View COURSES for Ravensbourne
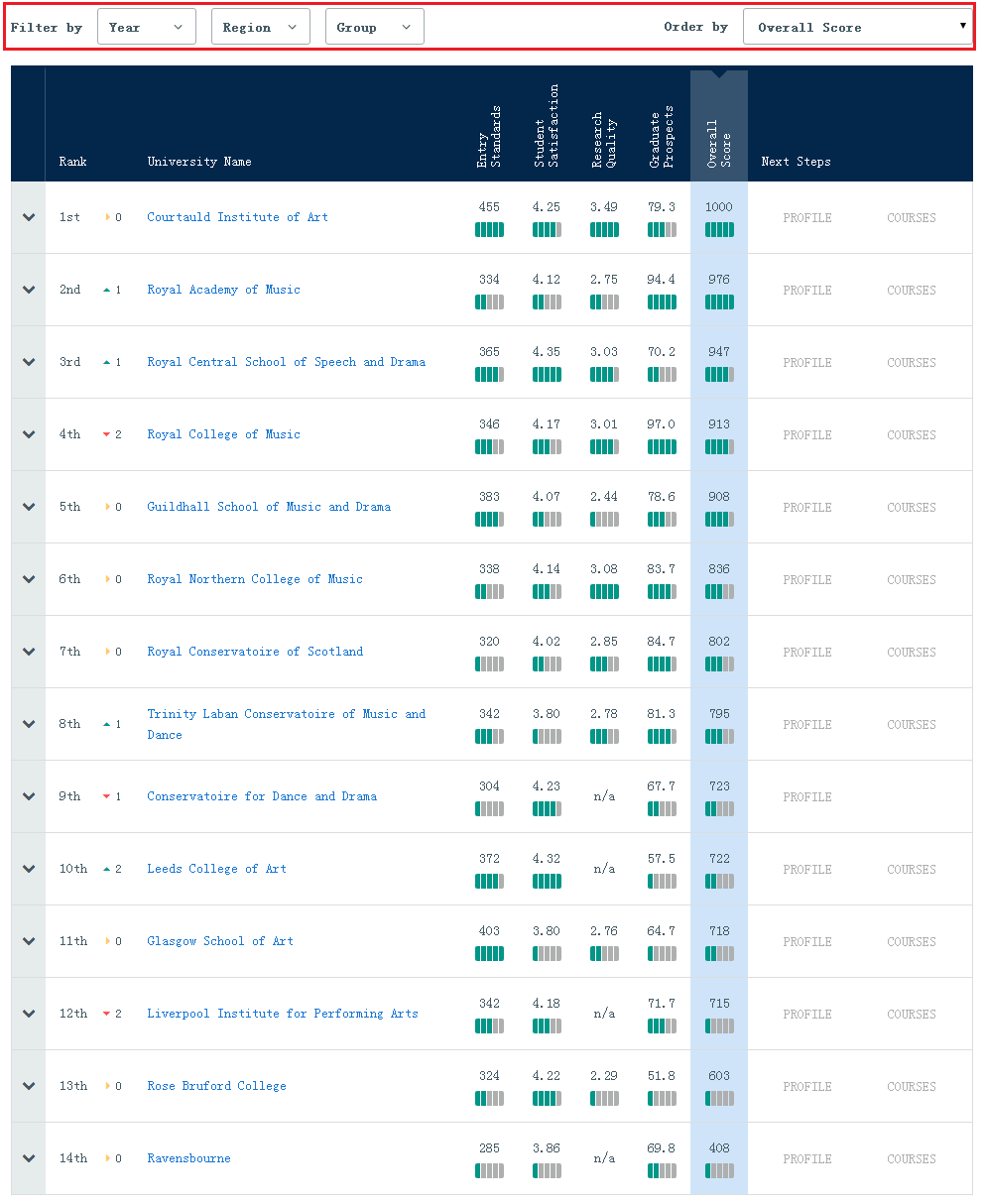Screen dimensions: 984x1204 [x=912, y=1159]
